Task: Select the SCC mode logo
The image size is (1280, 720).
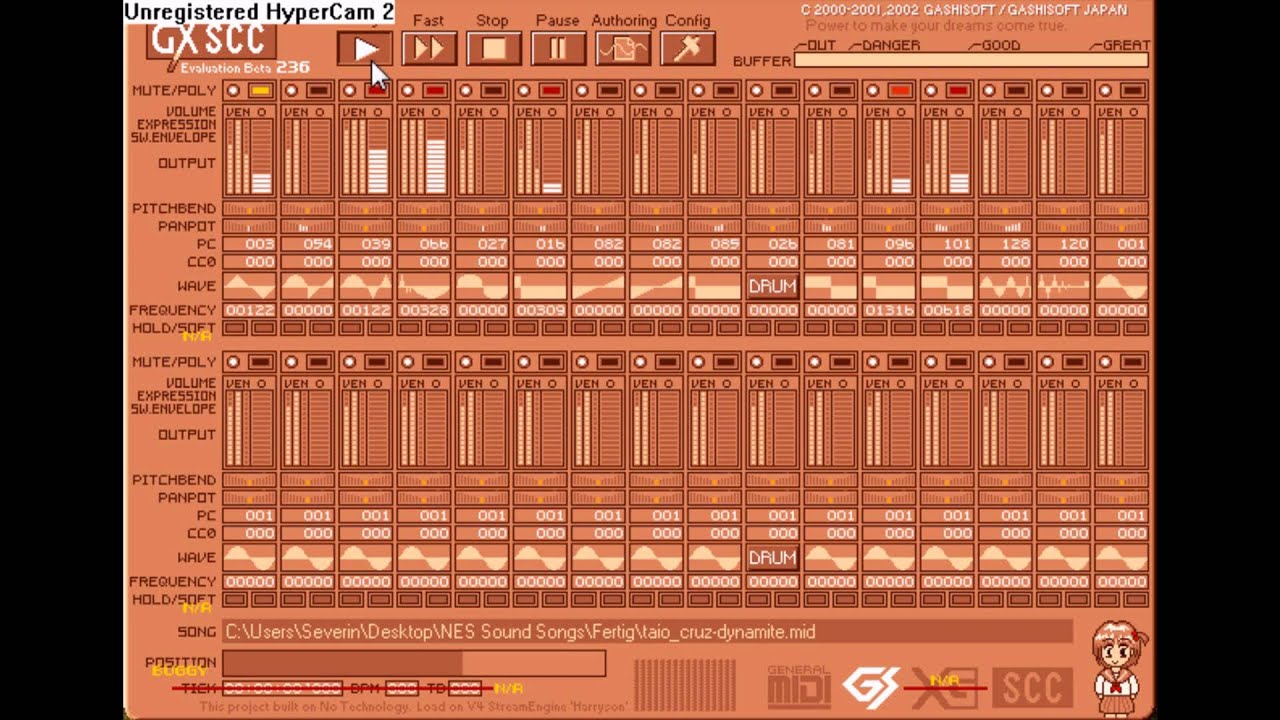Action: (x=1032, y=687)
